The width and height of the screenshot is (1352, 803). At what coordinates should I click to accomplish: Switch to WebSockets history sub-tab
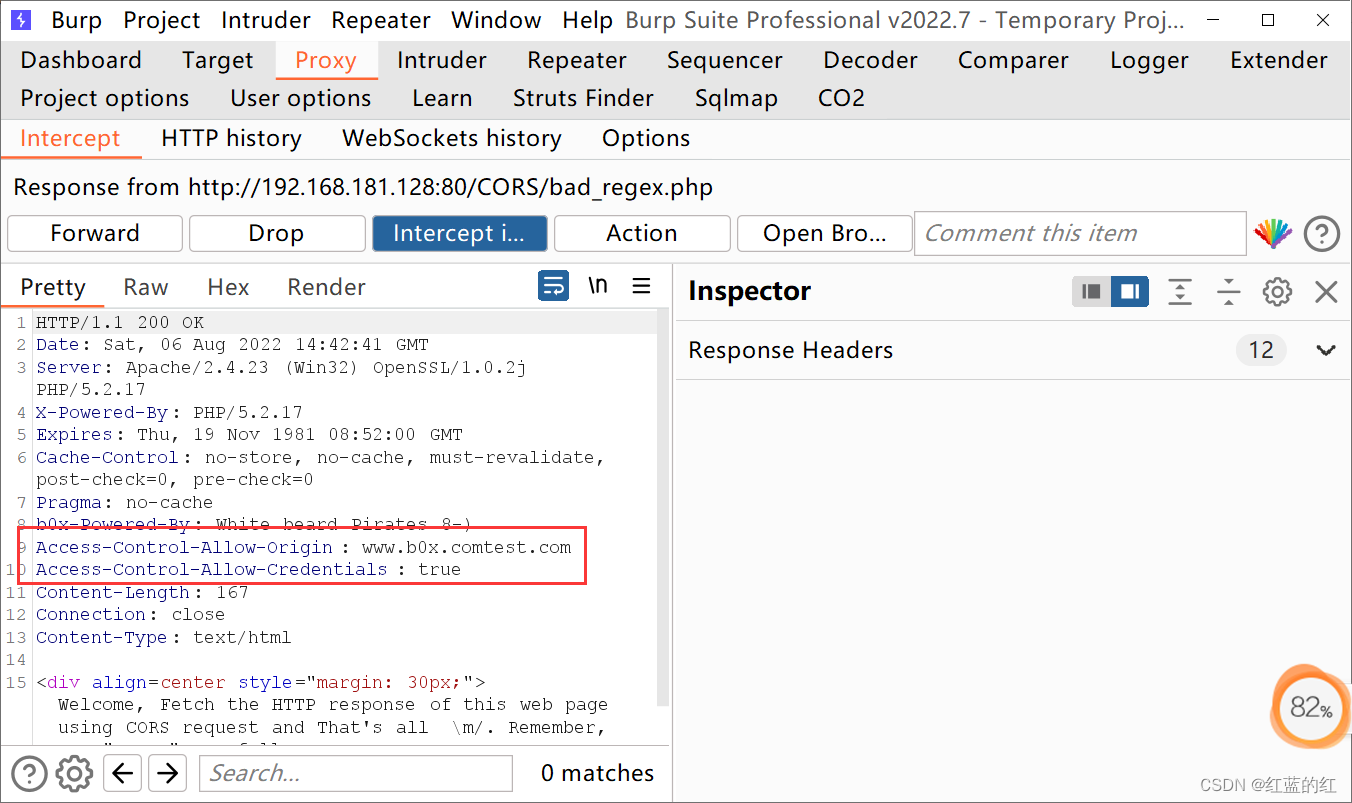click(452, 138)
